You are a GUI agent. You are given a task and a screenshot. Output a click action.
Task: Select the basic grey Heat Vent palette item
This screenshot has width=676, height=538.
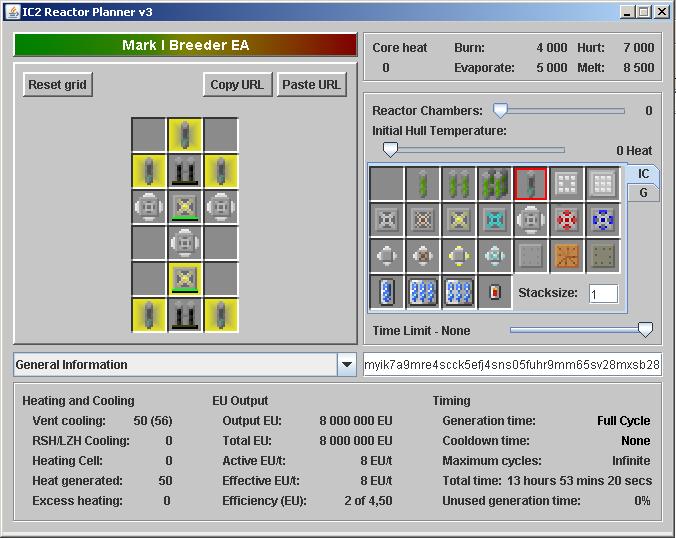point(387,220)
